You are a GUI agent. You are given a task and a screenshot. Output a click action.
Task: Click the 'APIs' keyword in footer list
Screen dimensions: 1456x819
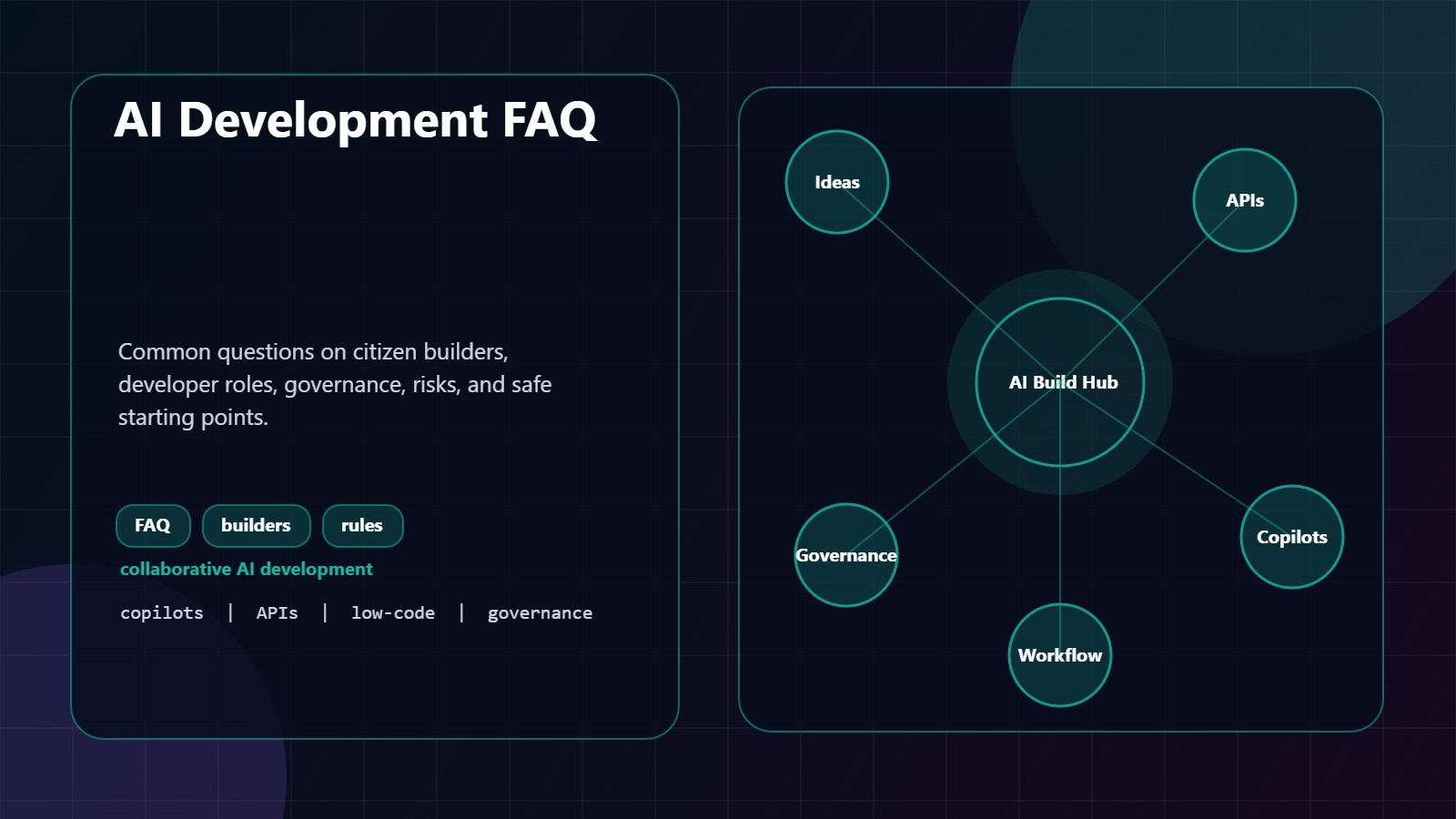[x=278, y=613]
